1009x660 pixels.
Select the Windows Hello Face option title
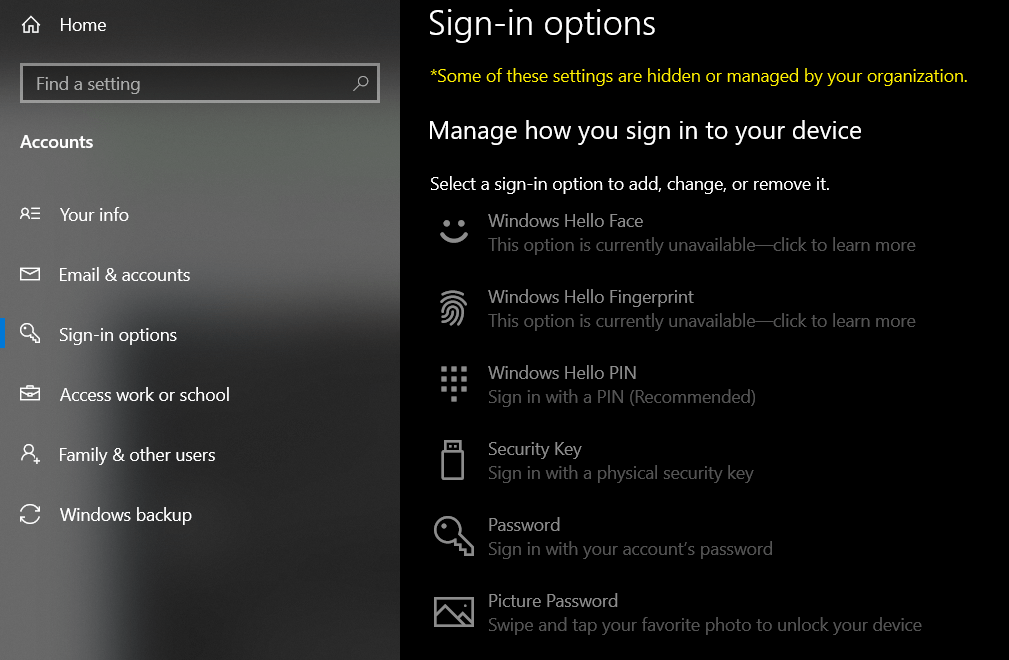pyautogui.click(x=566, y=221)
